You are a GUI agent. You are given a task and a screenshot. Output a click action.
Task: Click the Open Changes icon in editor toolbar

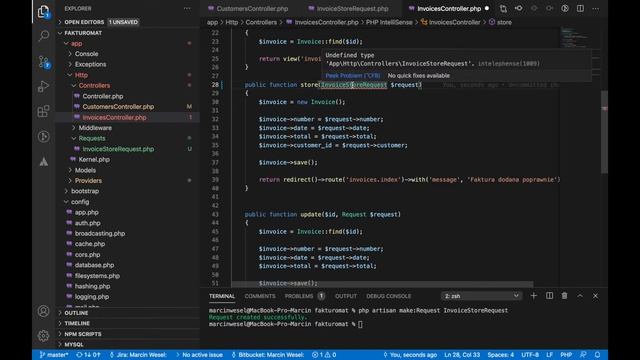pyautogui.click(x=503, y=9)
